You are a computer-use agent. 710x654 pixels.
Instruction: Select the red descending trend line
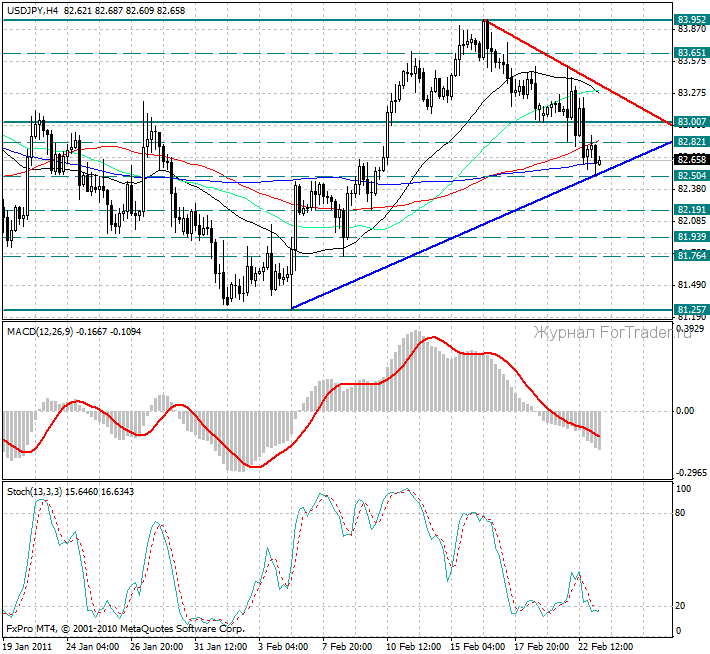point(580,73)
